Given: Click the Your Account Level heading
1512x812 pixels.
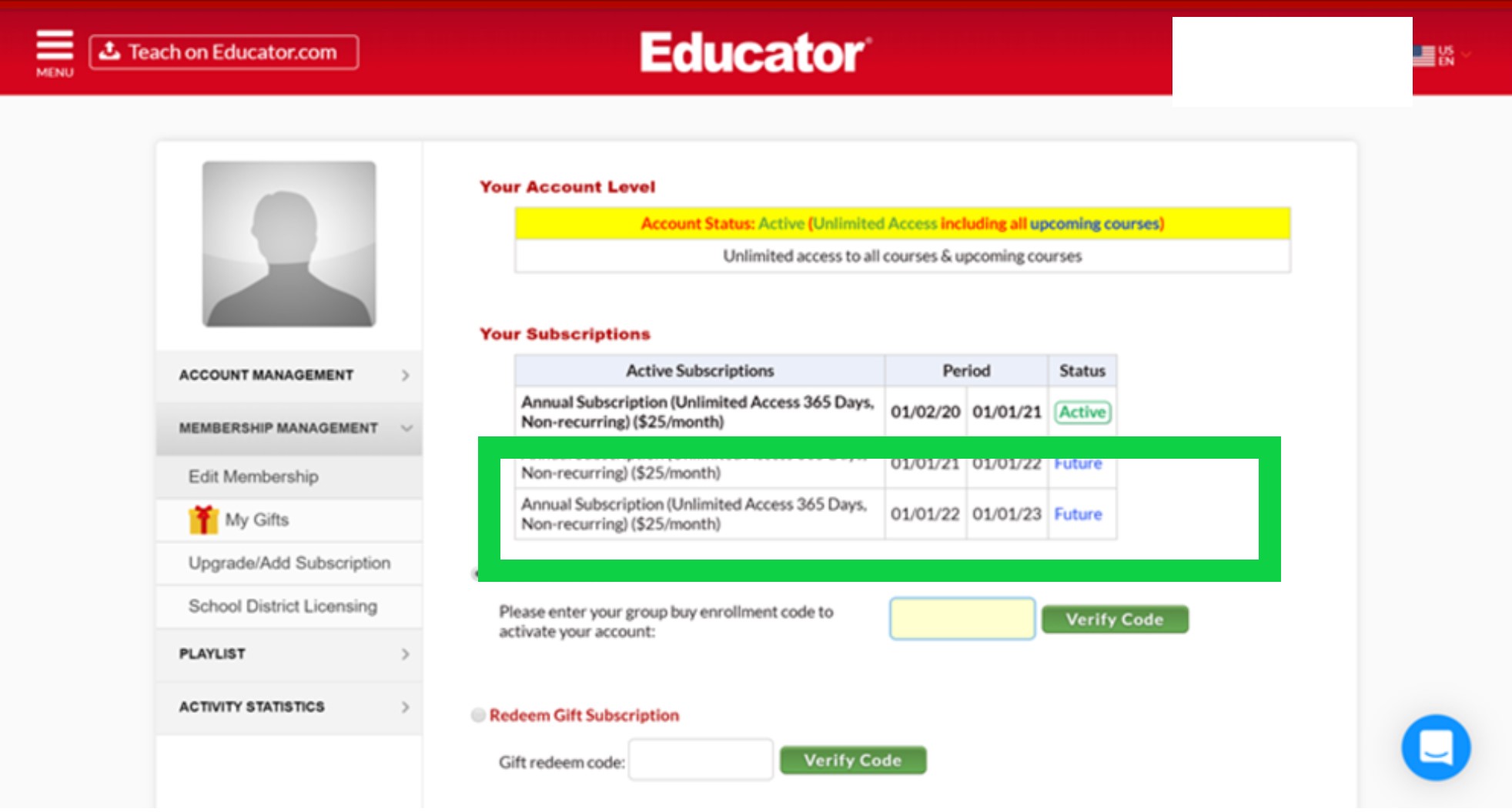Looking at the screenshot, I should click(567, 187).
